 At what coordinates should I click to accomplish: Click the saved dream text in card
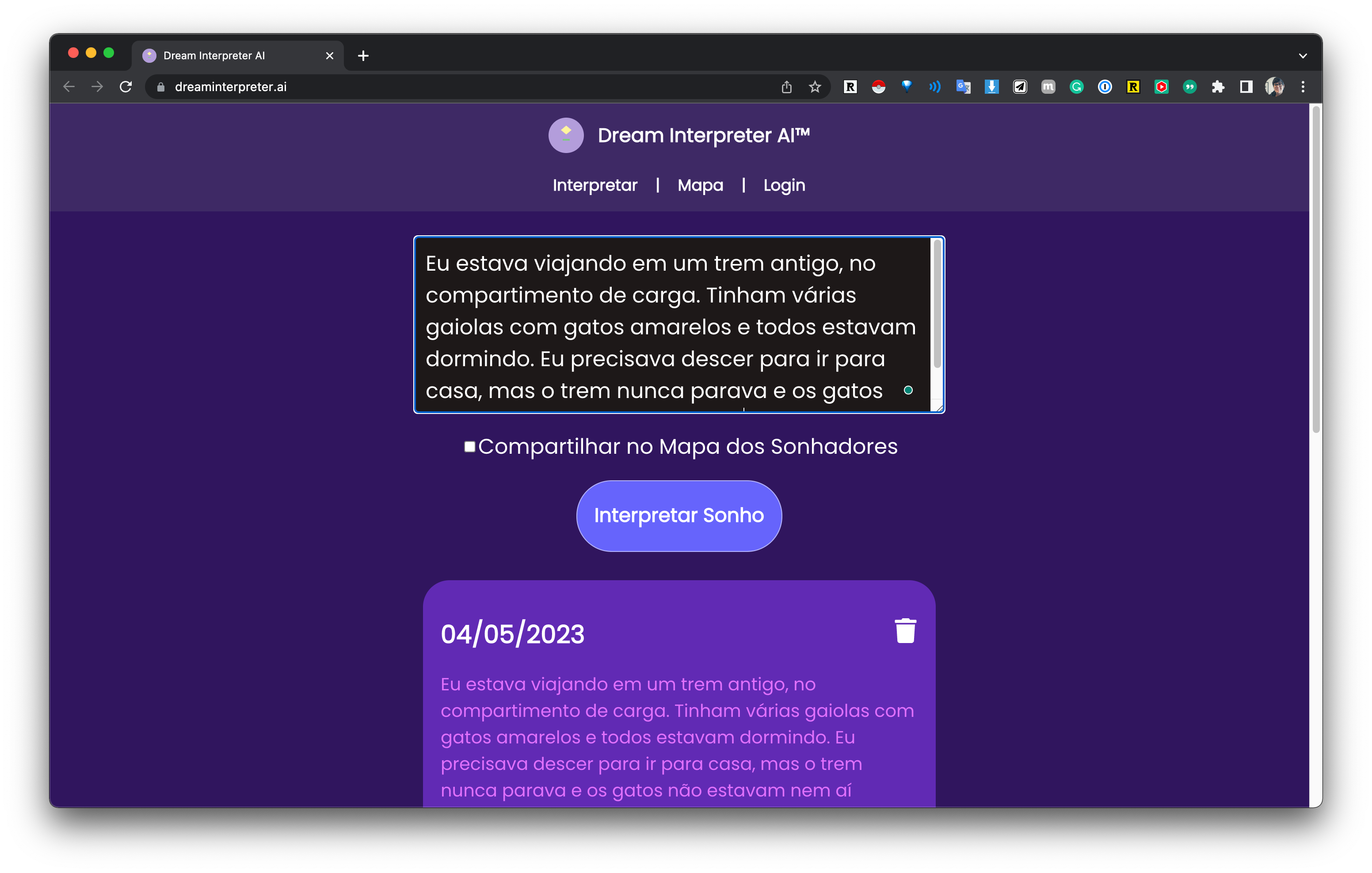pyautogui.click(x=678, y=737)
